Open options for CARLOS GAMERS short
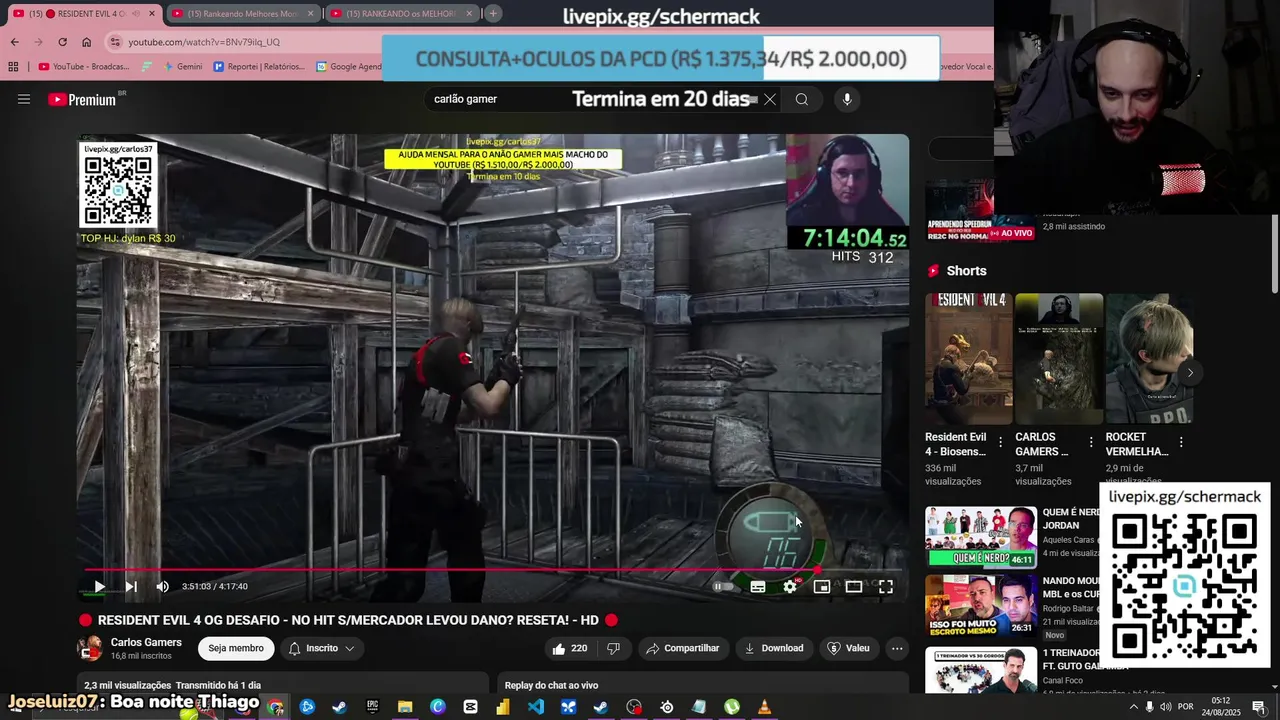 [x=1091, y=442]
